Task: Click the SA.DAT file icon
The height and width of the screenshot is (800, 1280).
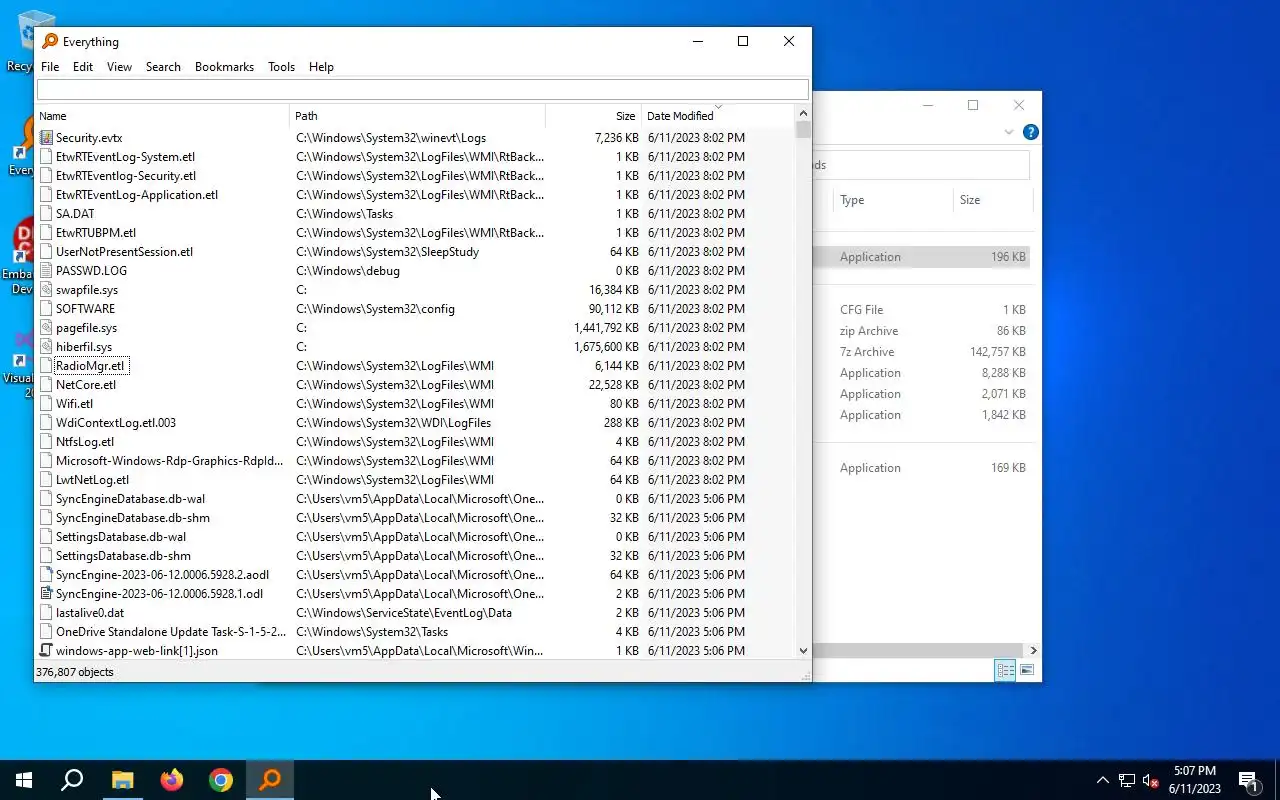Action: point(46,214)
